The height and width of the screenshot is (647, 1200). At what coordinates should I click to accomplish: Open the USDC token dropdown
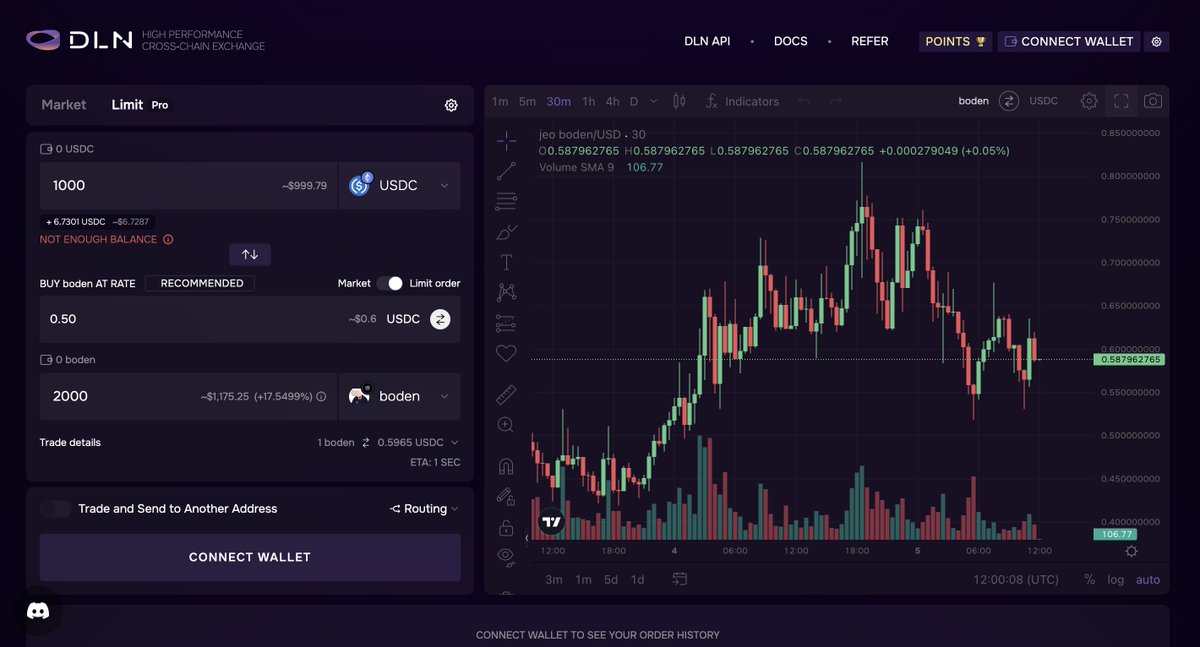click(x=400, y=186)
